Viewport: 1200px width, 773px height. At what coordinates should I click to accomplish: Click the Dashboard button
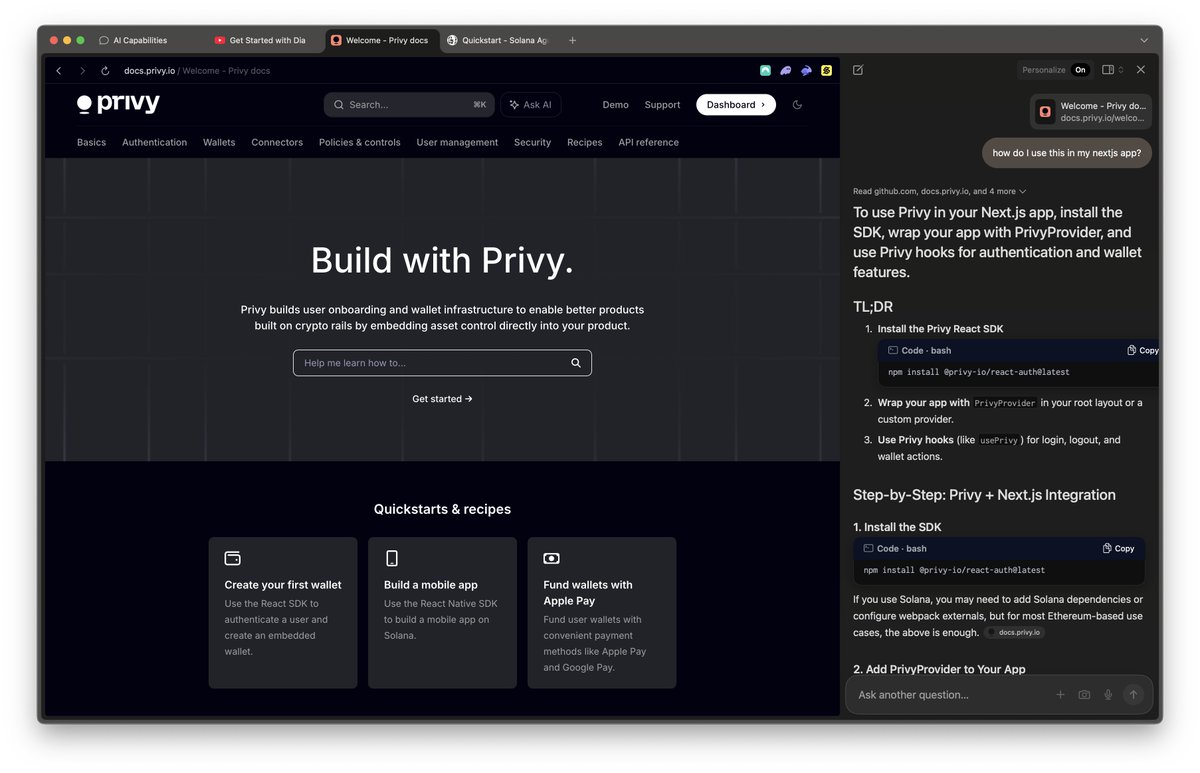736,104
